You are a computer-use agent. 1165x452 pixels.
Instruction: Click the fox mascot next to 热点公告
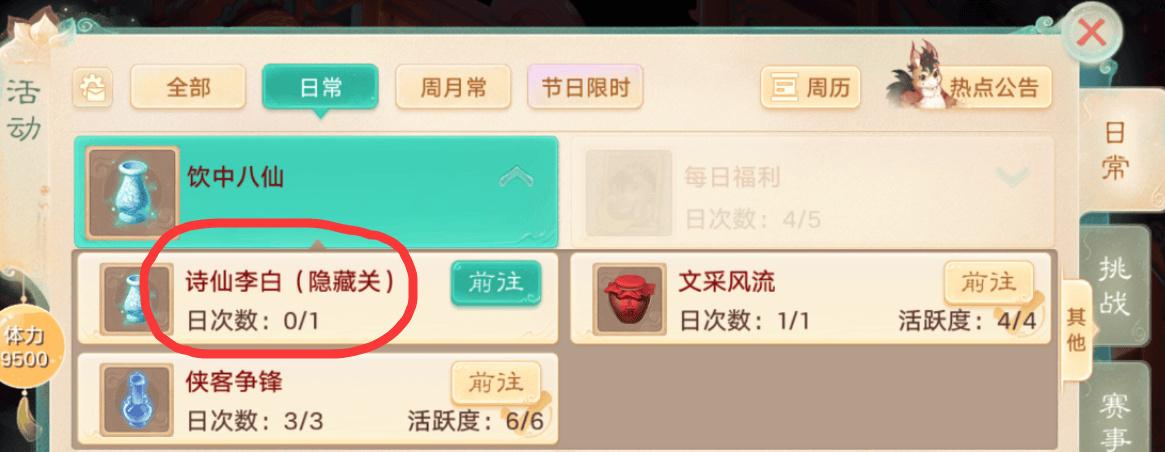coord(918,77)
